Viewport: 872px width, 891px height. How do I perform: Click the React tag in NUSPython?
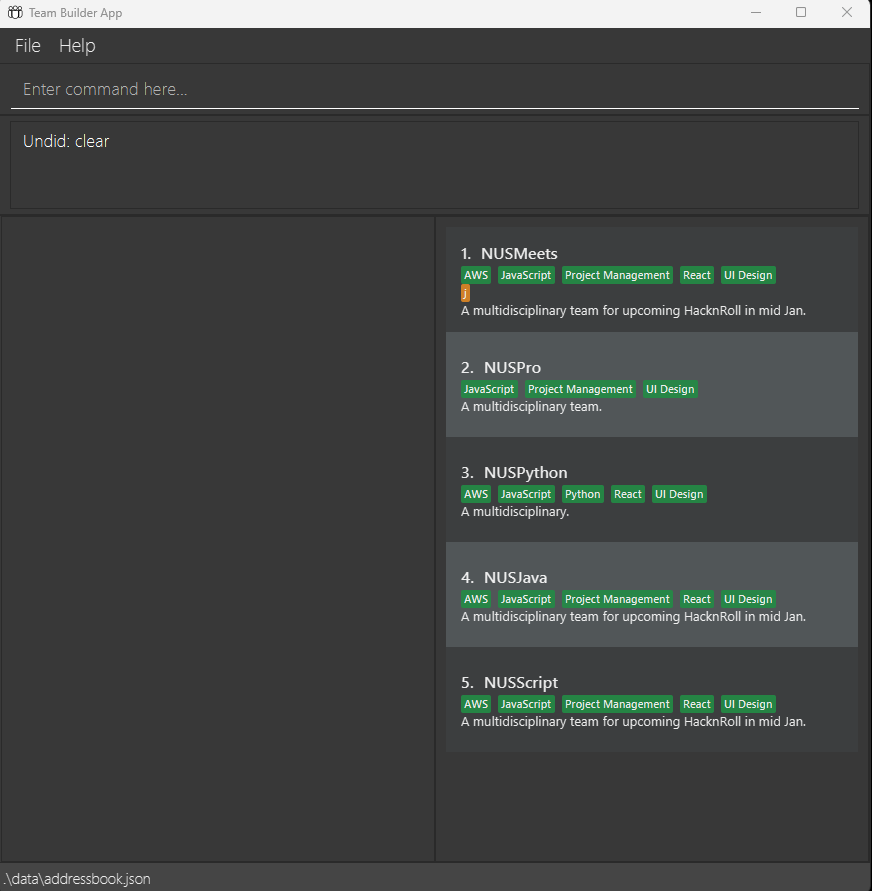click(628, 494)
